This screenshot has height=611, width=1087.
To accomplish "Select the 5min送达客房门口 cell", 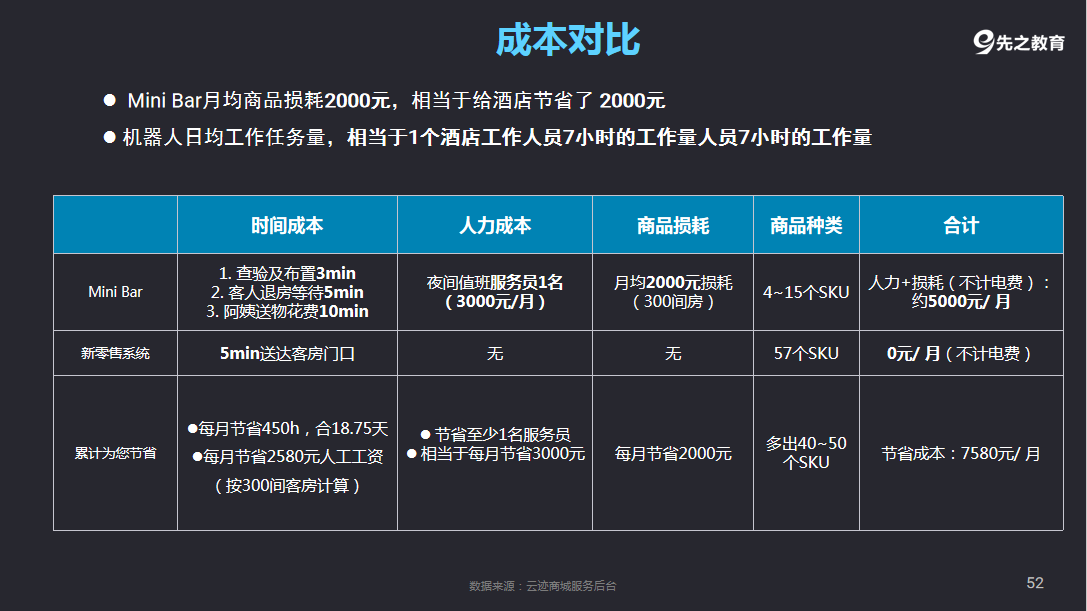I will pyautogui.click(x=287, y=354).
